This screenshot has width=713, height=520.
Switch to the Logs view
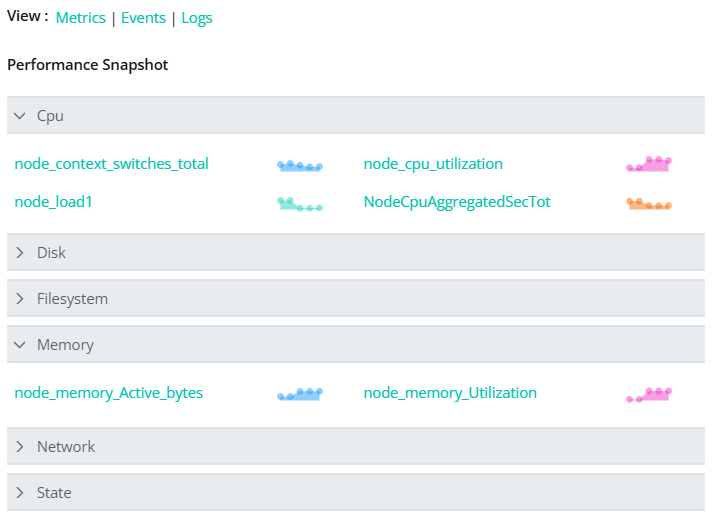[197, 18]
